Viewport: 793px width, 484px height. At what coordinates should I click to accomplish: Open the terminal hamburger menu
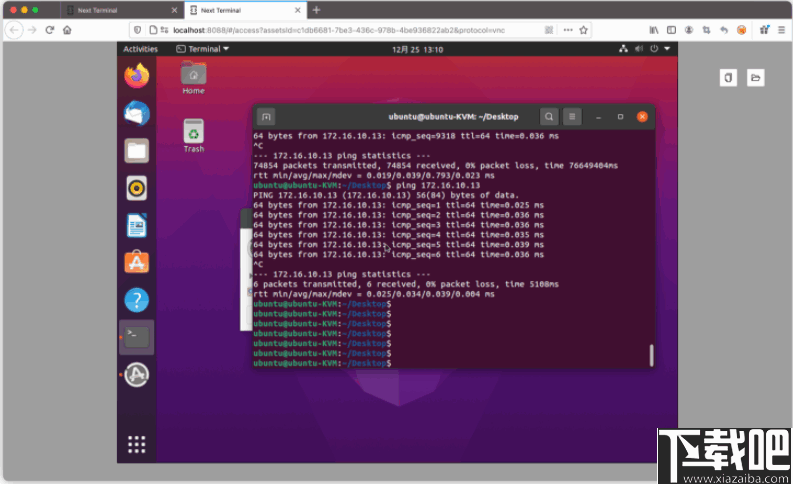[x=572, y=117]
